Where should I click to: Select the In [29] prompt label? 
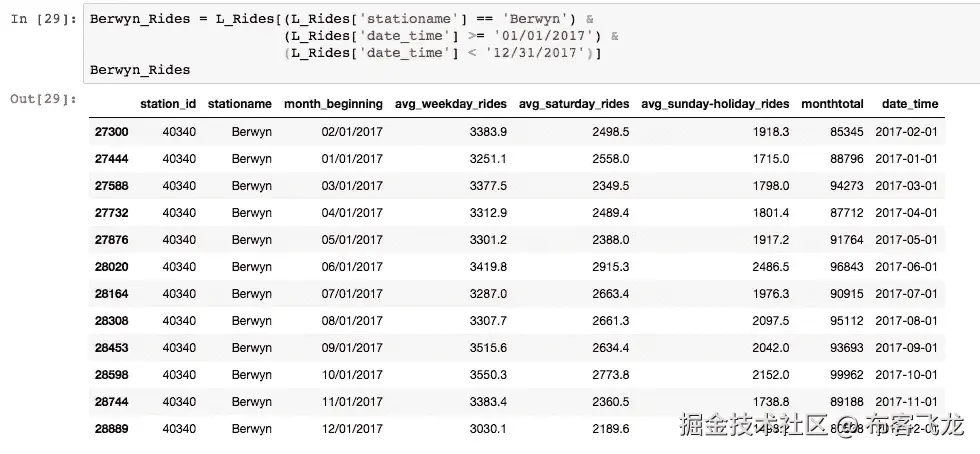click(44, 18)
